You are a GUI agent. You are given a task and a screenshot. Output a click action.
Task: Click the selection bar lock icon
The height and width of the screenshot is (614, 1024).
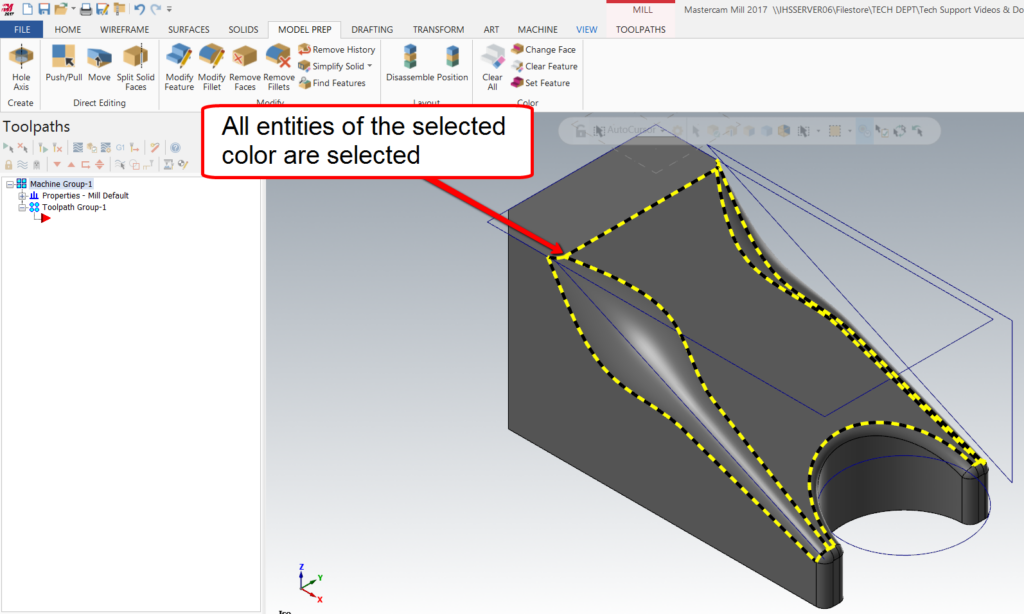coord(580,131)
